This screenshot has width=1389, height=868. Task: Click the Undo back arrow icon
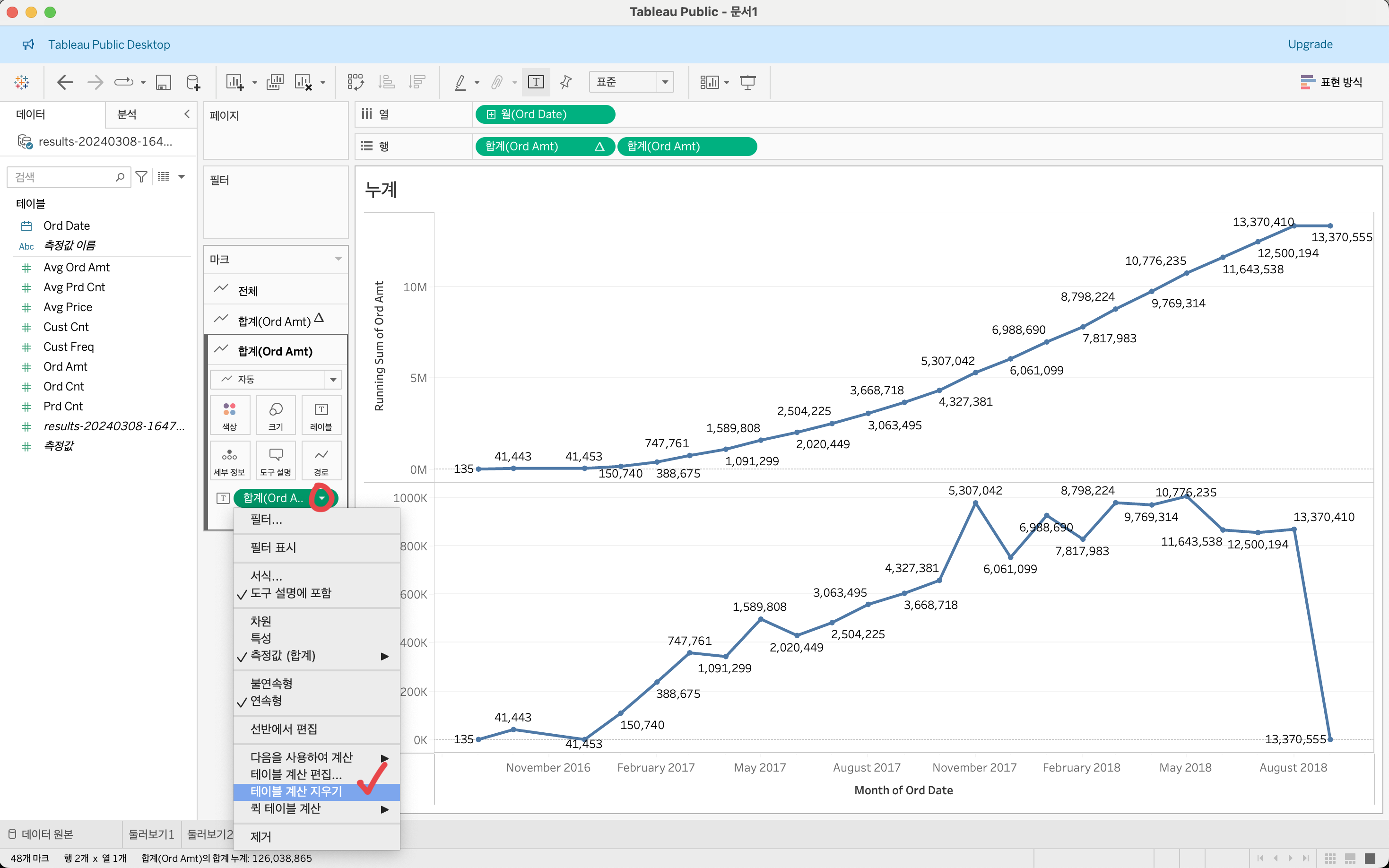(65, 82)
